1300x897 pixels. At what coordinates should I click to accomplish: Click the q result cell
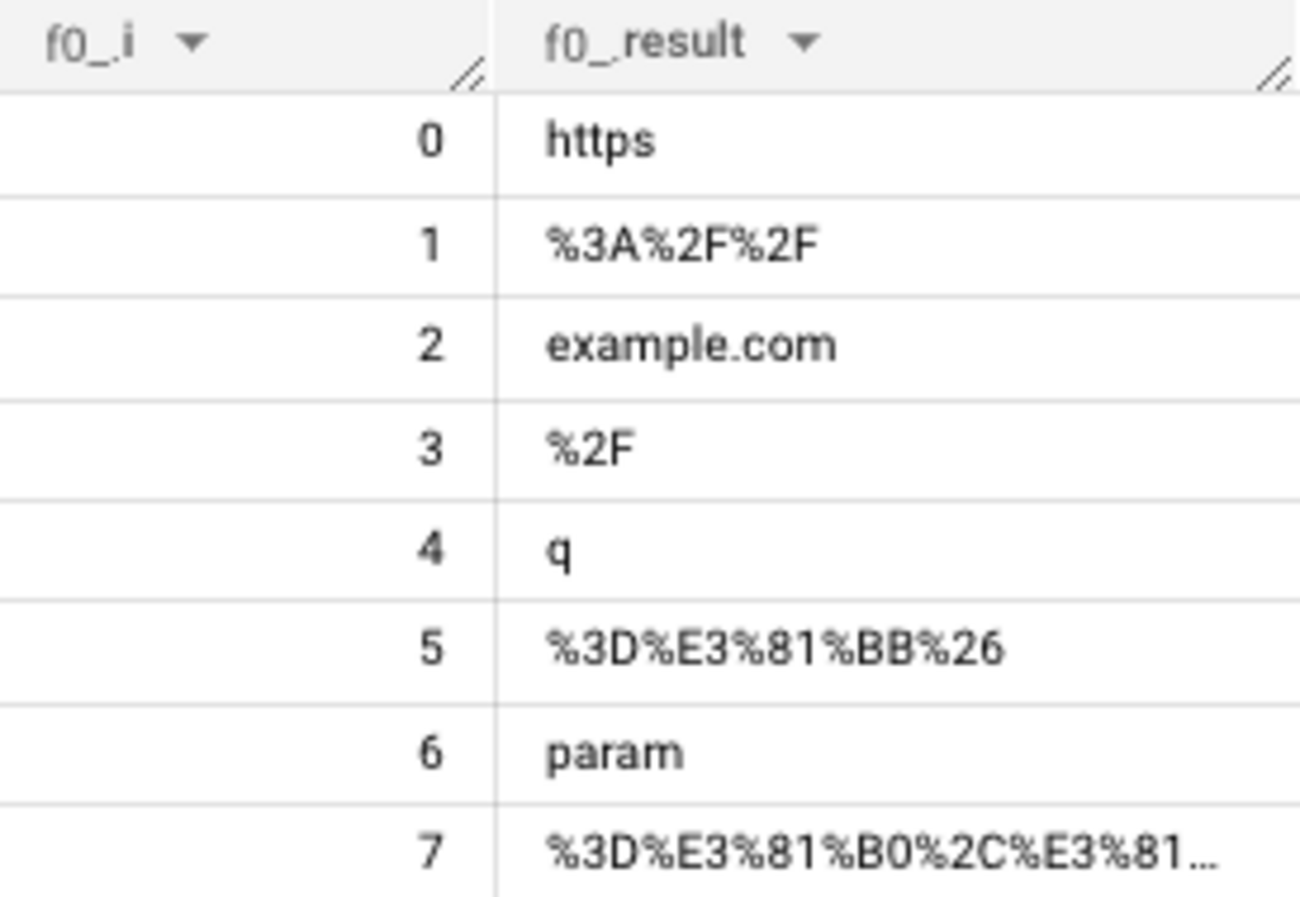pyautogui.click(x=559, y=550)
